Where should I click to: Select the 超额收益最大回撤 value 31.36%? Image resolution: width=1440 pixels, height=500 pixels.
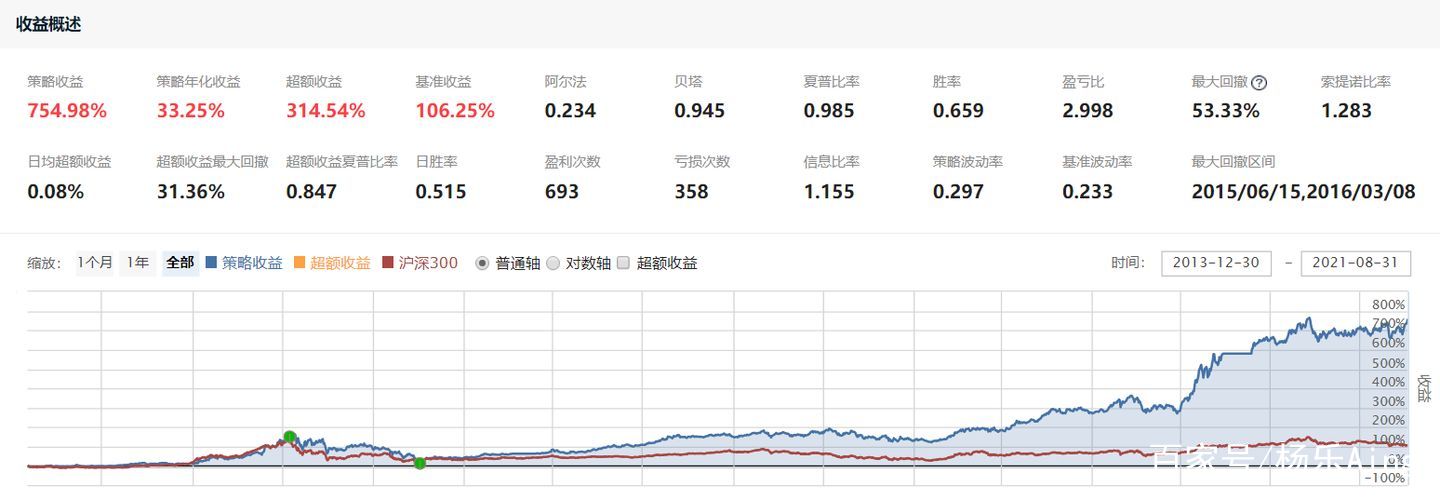pyautogui.click(x=190, y=191)
